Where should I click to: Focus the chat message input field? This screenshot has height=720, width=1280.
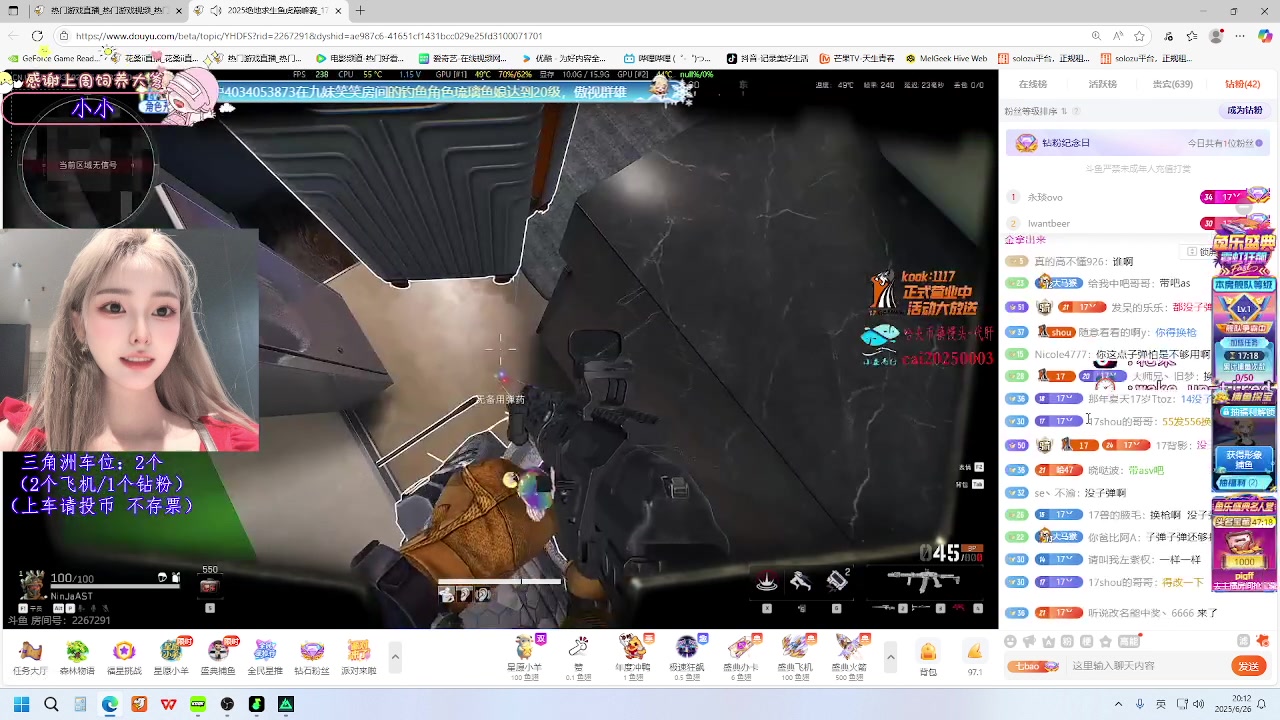coord(1148,666)
